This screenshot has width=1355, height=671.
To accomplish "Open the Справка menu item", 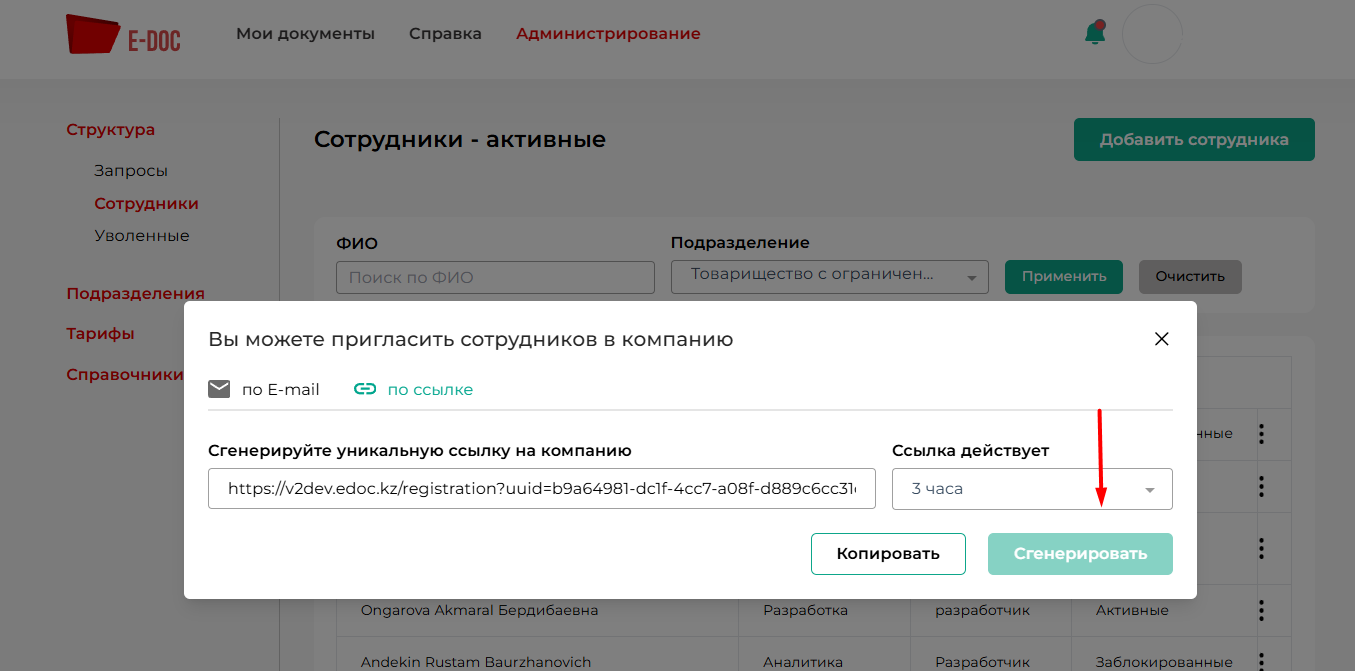I will click(445, 34).
